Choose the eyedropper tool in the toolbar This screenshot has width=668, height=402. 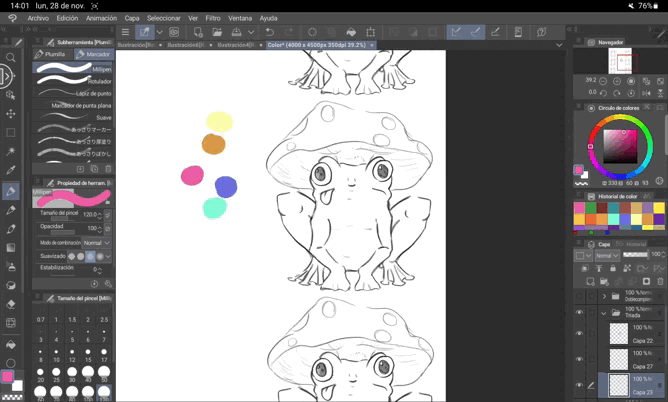click(11, 171)
